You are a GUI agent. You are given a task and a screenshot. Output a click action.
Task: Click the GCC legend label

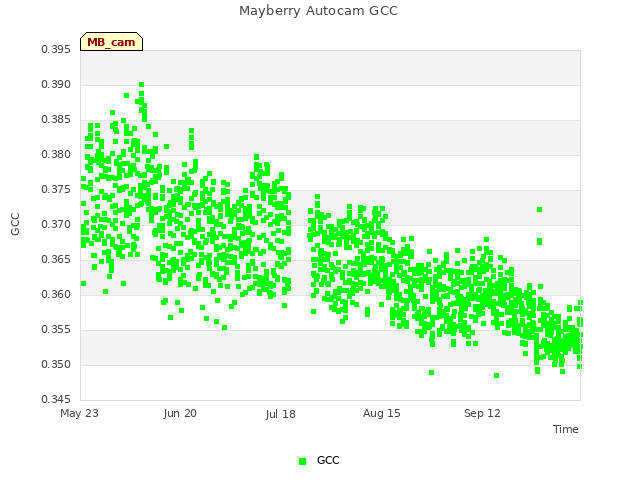coord(328,460)
